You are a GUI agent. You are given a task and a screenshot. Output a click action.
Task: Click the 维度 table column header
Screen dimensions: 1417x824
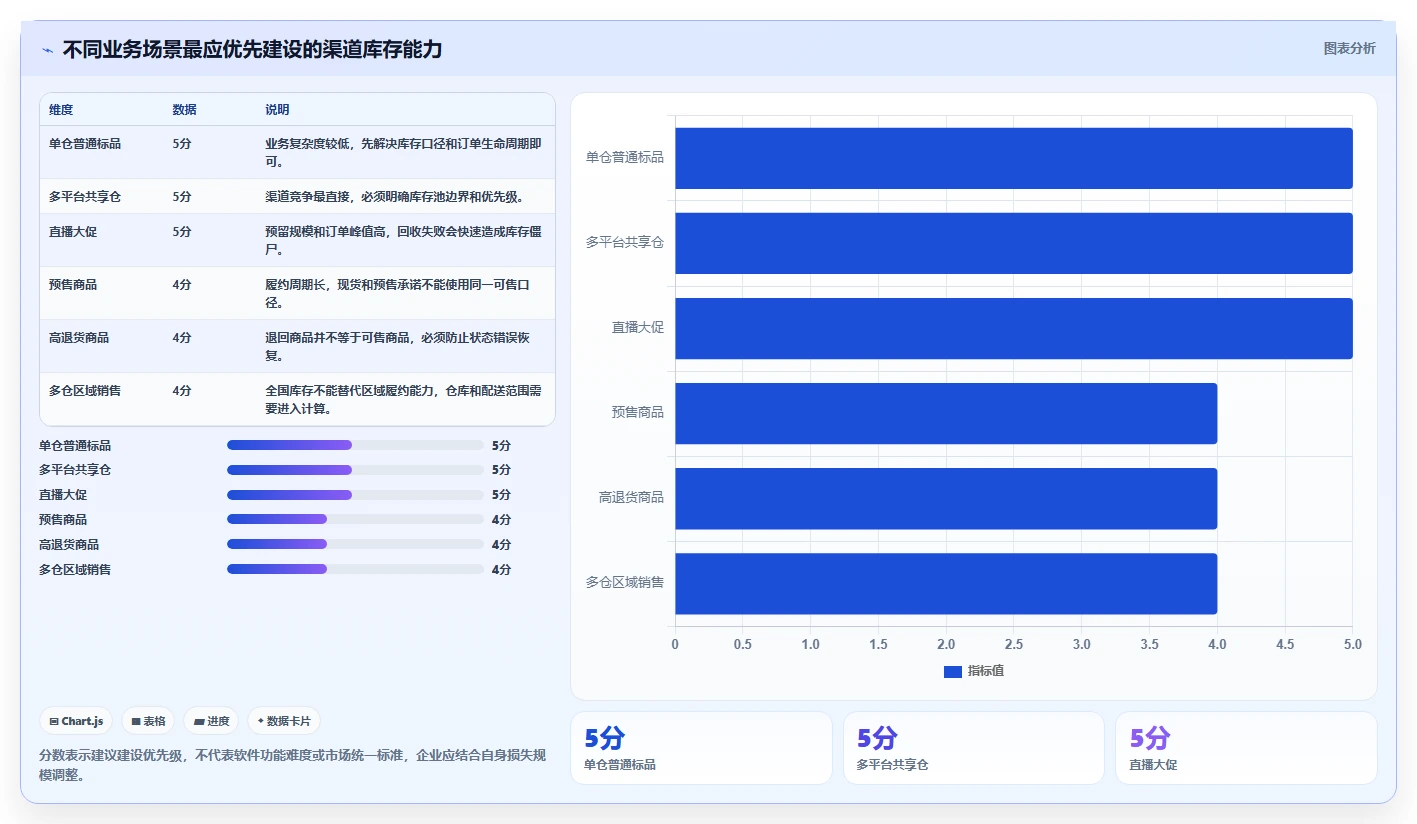[x=61, y=110]
